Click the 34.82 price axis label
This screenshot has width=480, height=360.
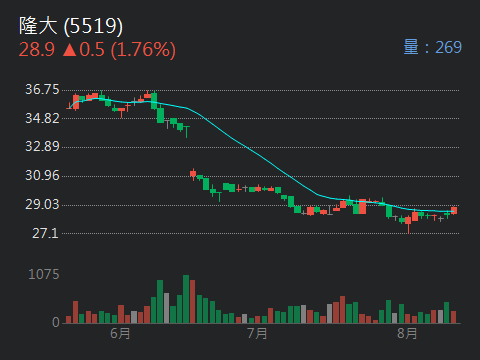pos(42,118)
